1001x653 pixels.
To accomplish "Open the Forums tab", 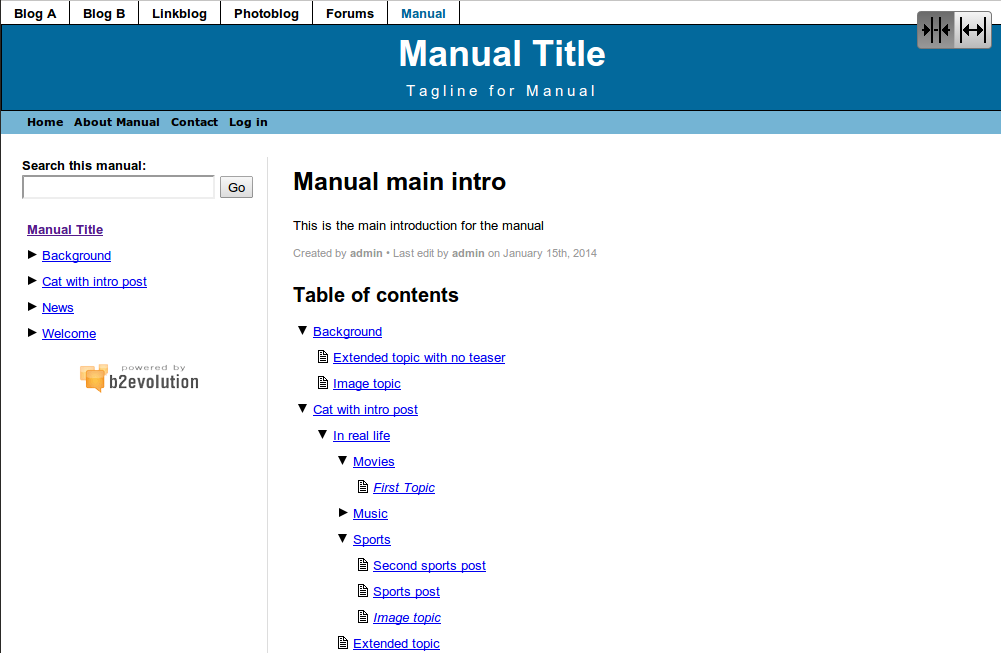I will 350,13.
